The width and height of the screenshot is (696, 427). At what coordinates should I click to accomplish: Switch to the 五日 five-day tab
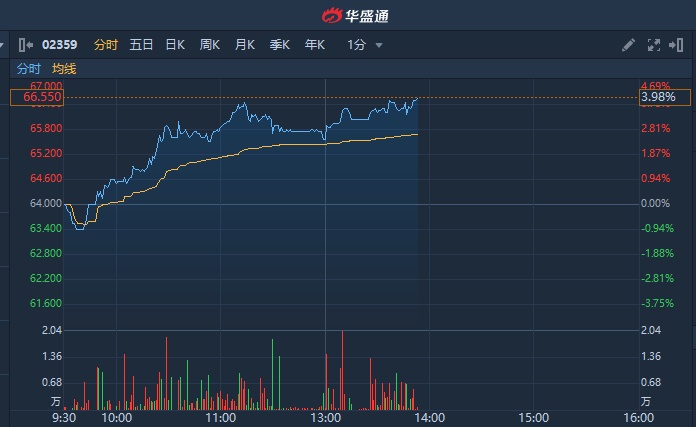point(141,44)
